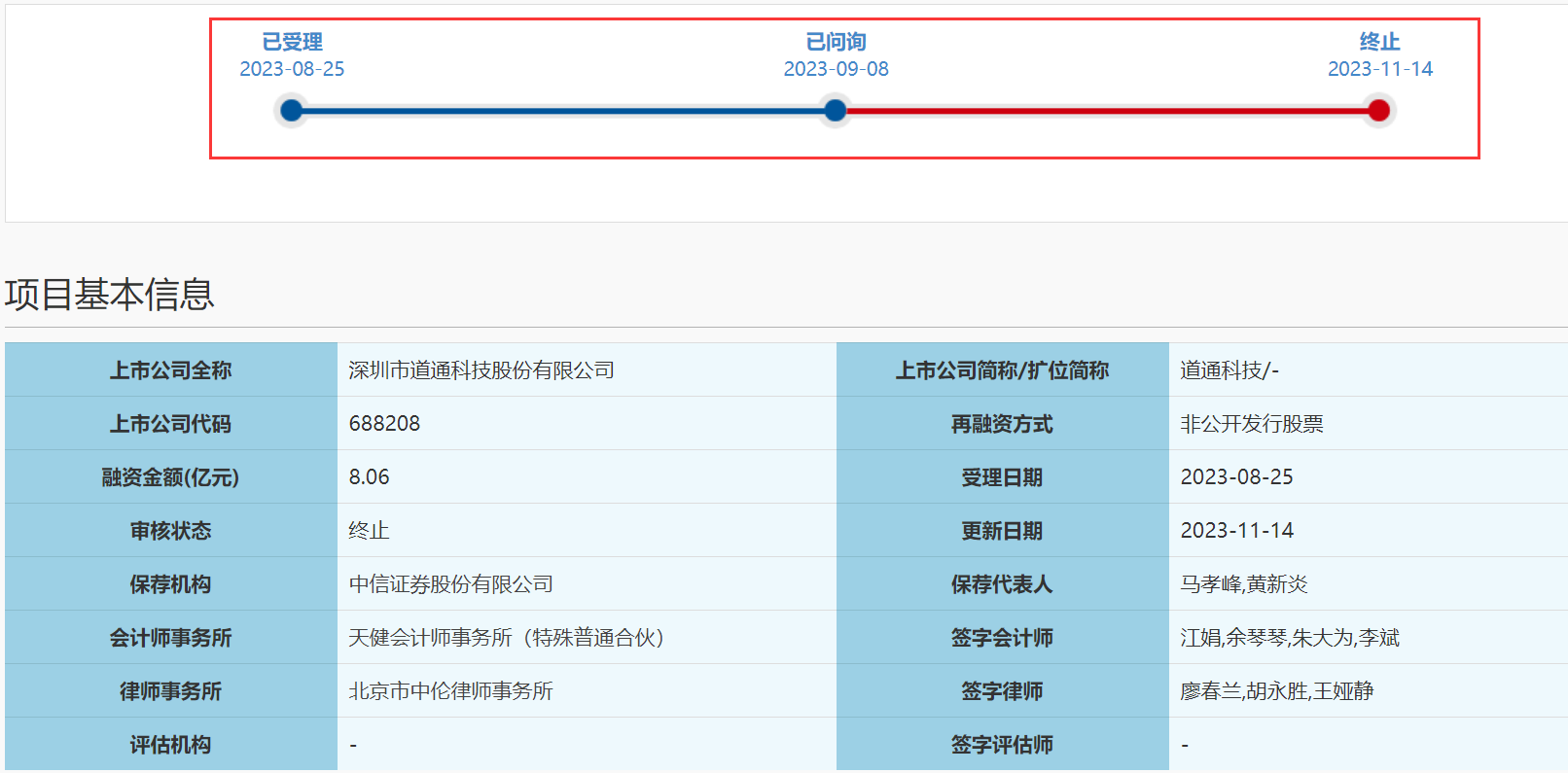Click the 项目基本信息 heading
1568x773 pixels.
pos(109,295)
